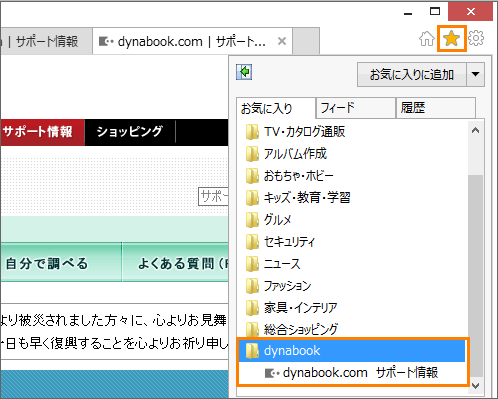Click the red サポート情報 navigation item
498x399 pixels.
point(42,132)
